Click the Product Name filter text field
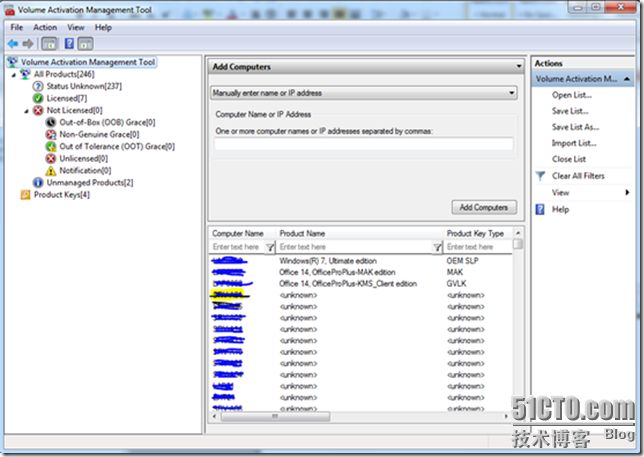Screen dimensions: 644x457 [355, 247]
